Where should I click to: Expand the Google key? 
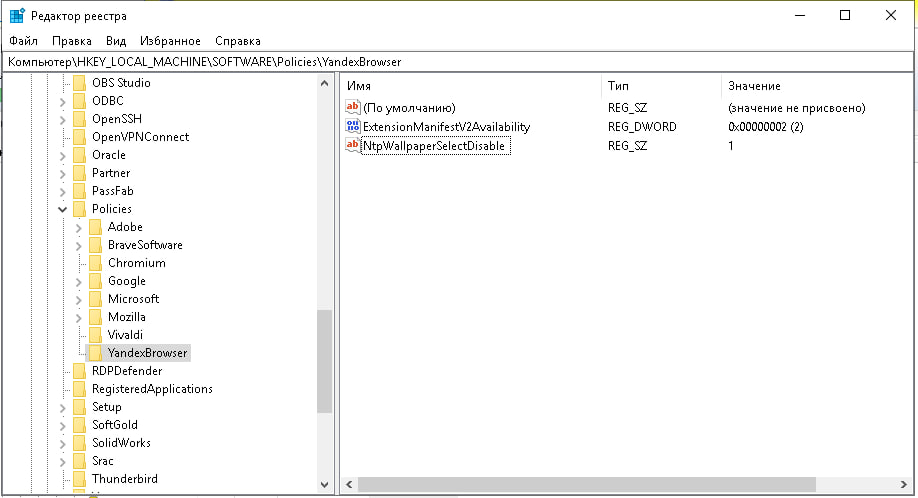click(x=78, y=282)
